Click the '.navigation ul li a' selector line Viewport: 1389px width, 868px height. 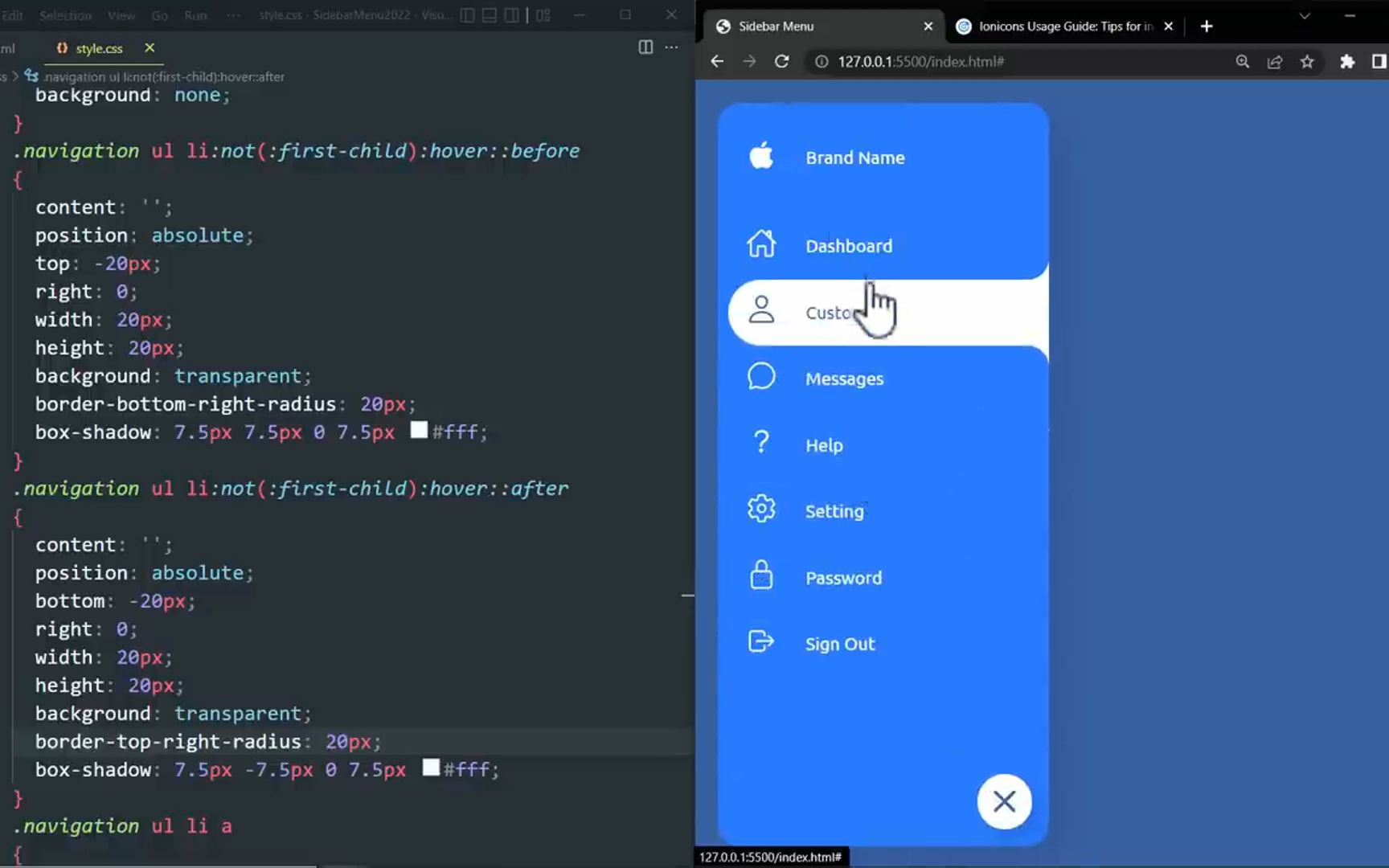(123, 826)
